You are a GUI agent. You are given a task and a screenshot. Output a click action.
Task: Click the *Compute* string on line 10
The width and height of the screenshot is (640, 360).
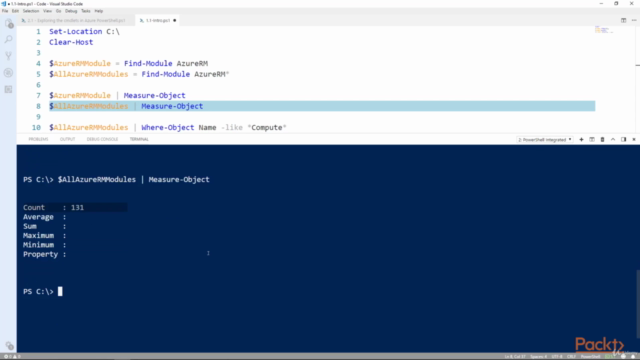(x=267, y=127)
